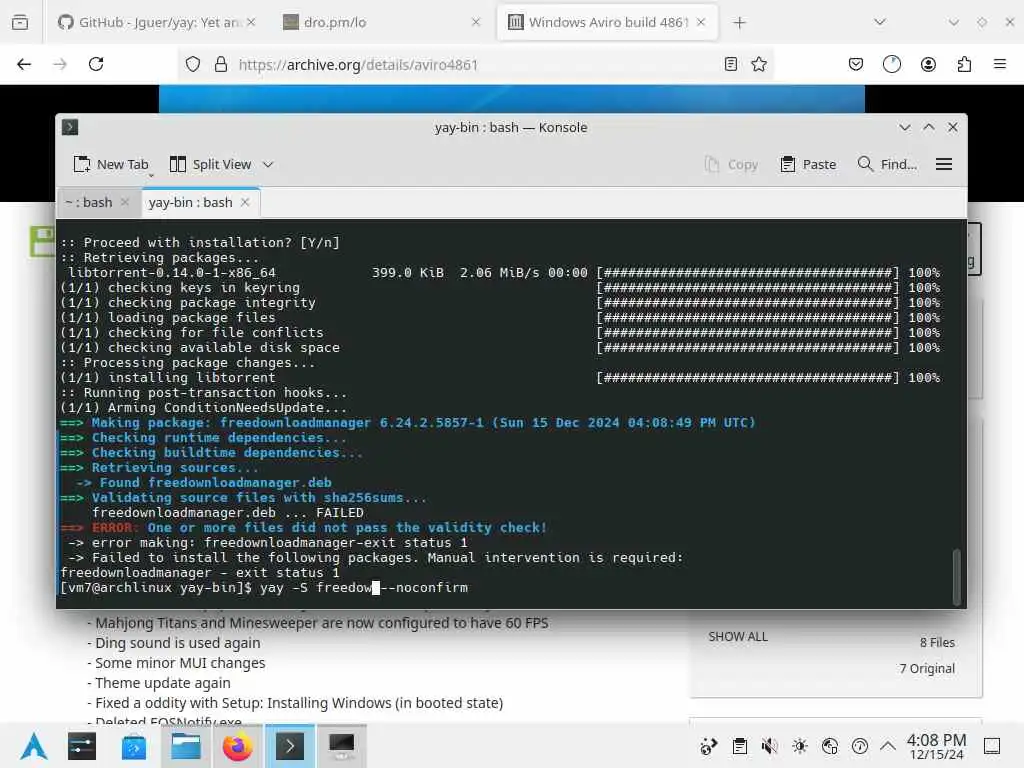1024x768 pixels.
Task: Open clipboard tray icon
Action: [x=739, y=746]
